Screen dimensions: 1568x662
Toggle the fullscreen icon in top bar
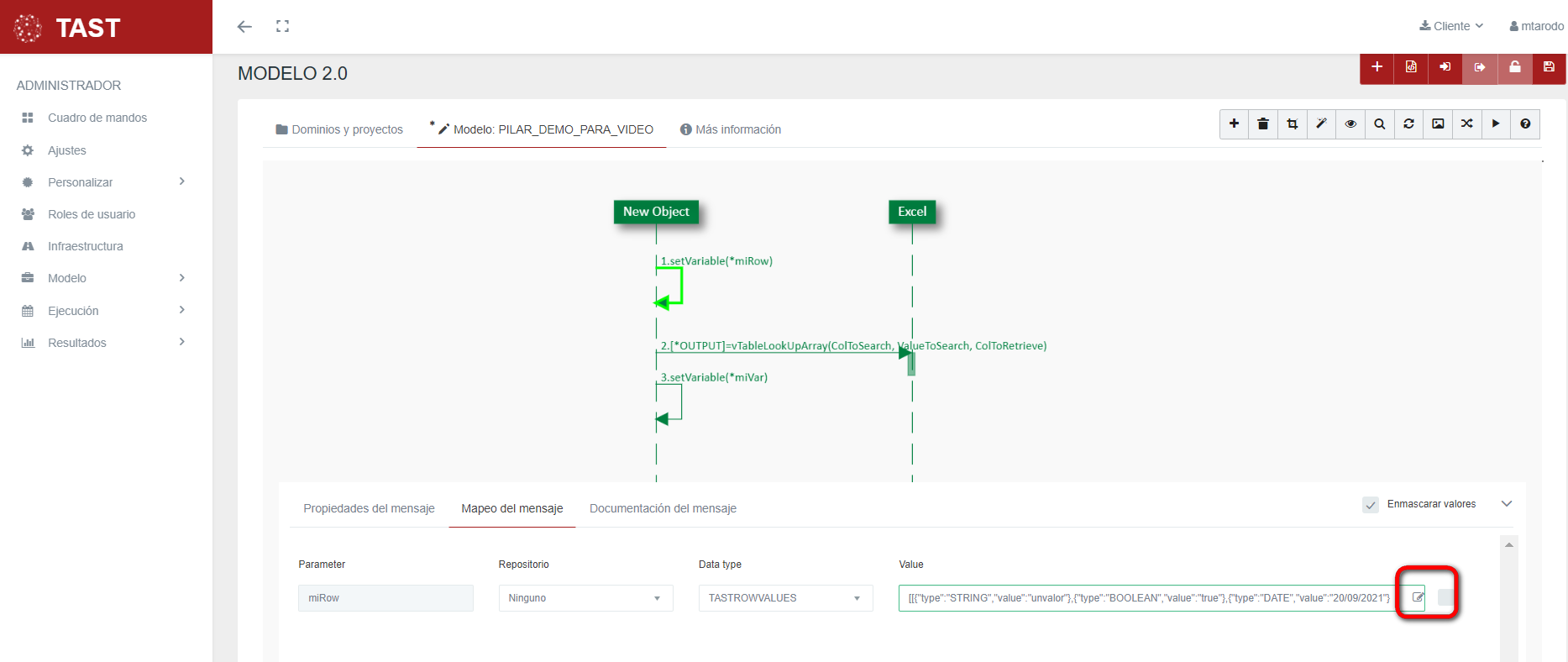point(282,27)
